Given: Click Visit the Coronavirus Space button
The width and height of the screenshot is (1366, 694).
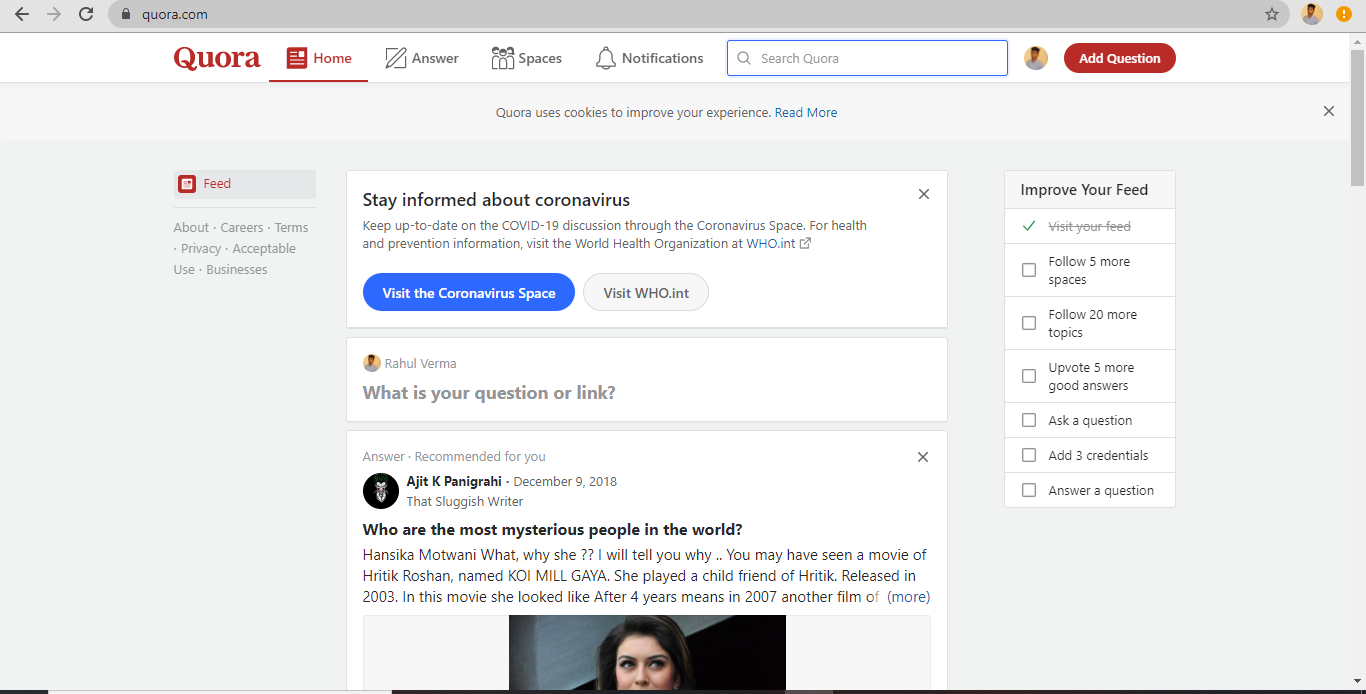Looking at the screenshot, I should point(469,292).
